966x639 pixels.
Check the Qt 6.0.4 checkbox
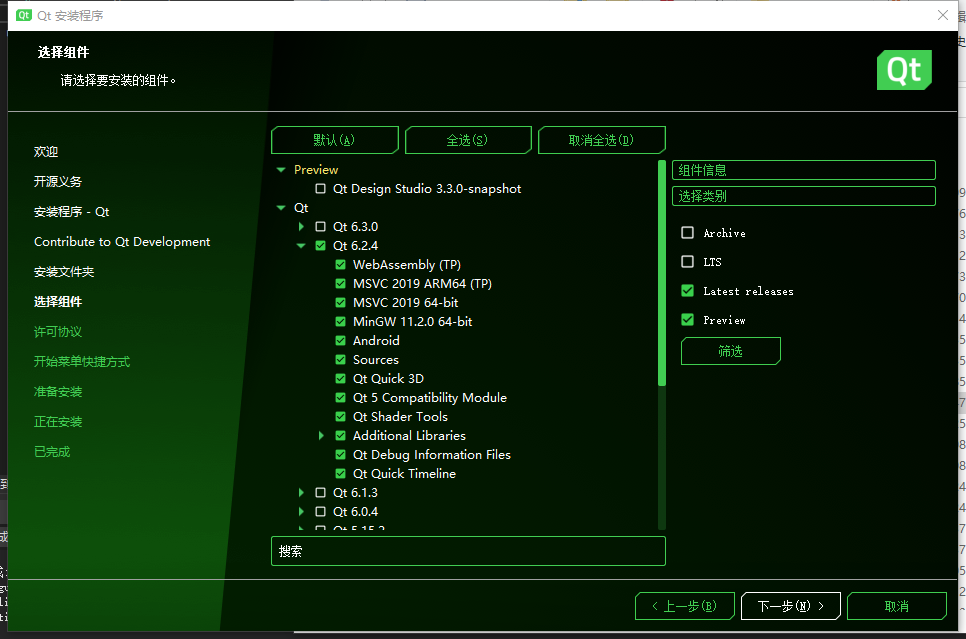pos(320,512)
